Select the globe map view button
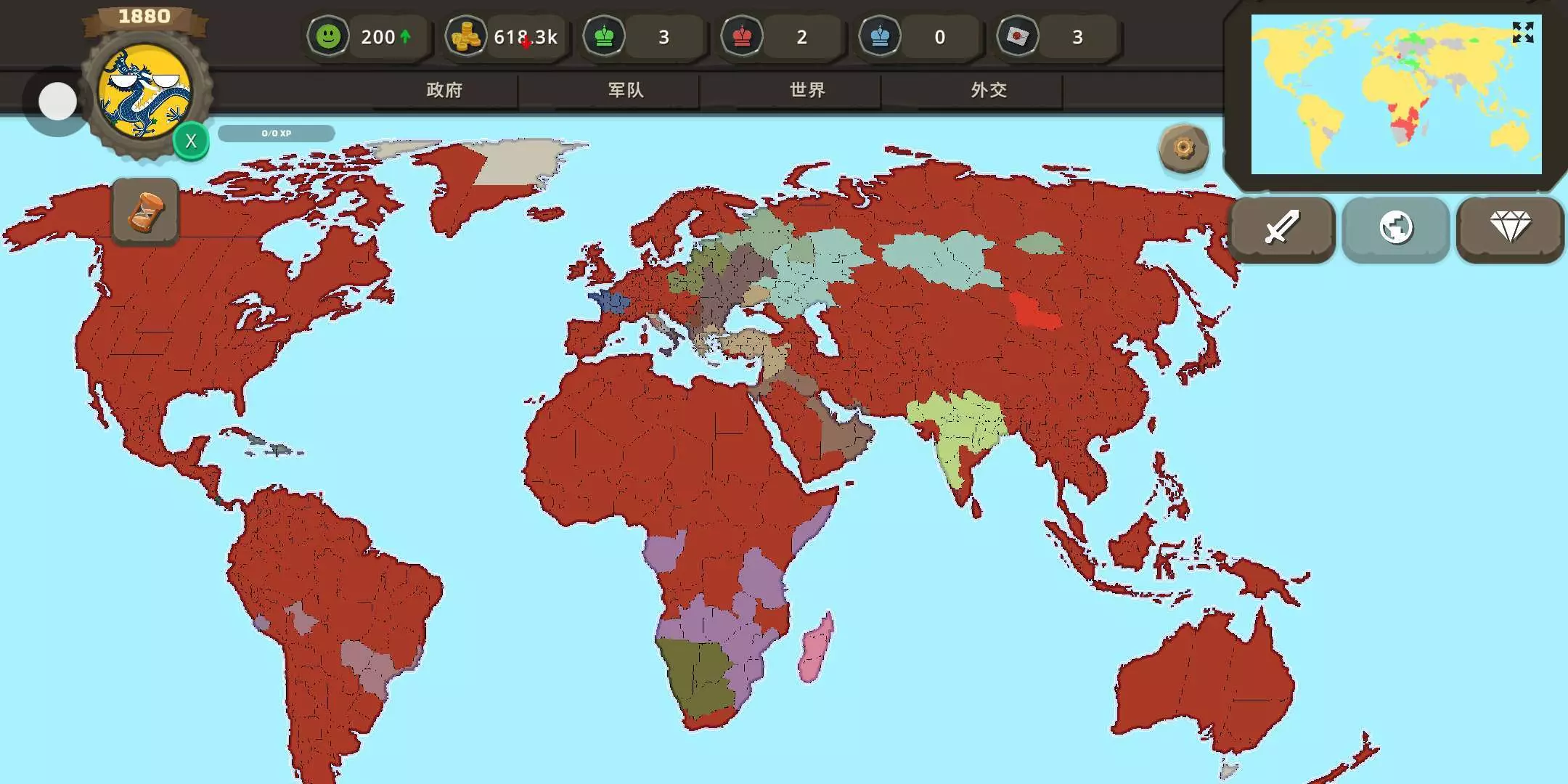The width and height of the screenshot is (1568, 784). click(1395, 228)
